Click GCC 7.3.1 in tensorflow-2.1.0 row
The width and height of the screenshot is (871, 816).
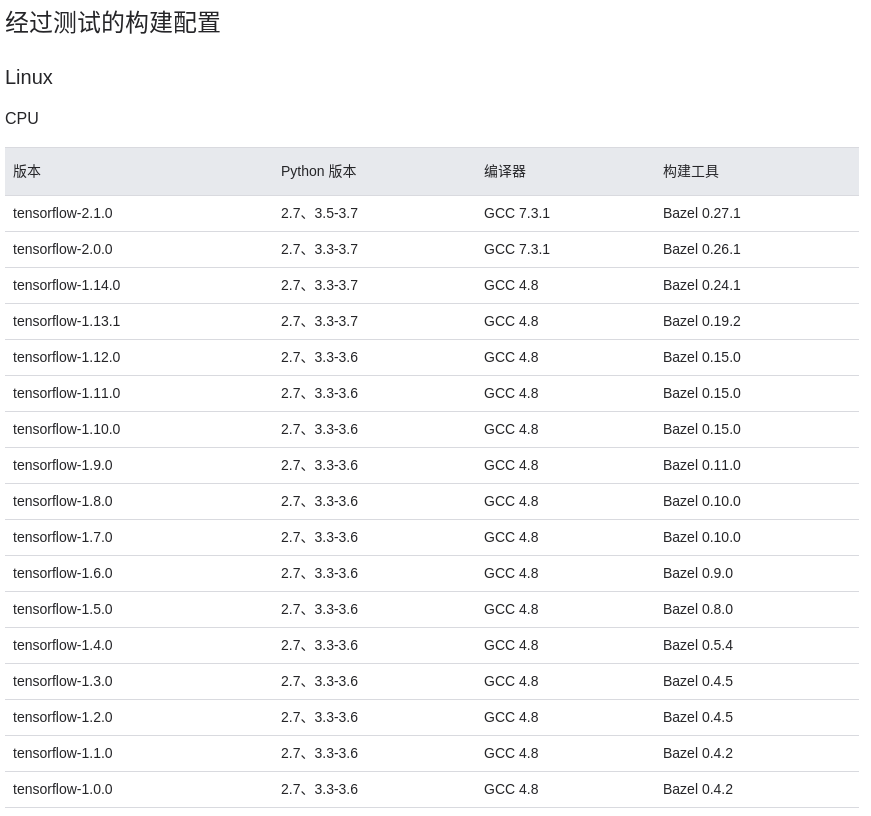(x=517, y=213)
